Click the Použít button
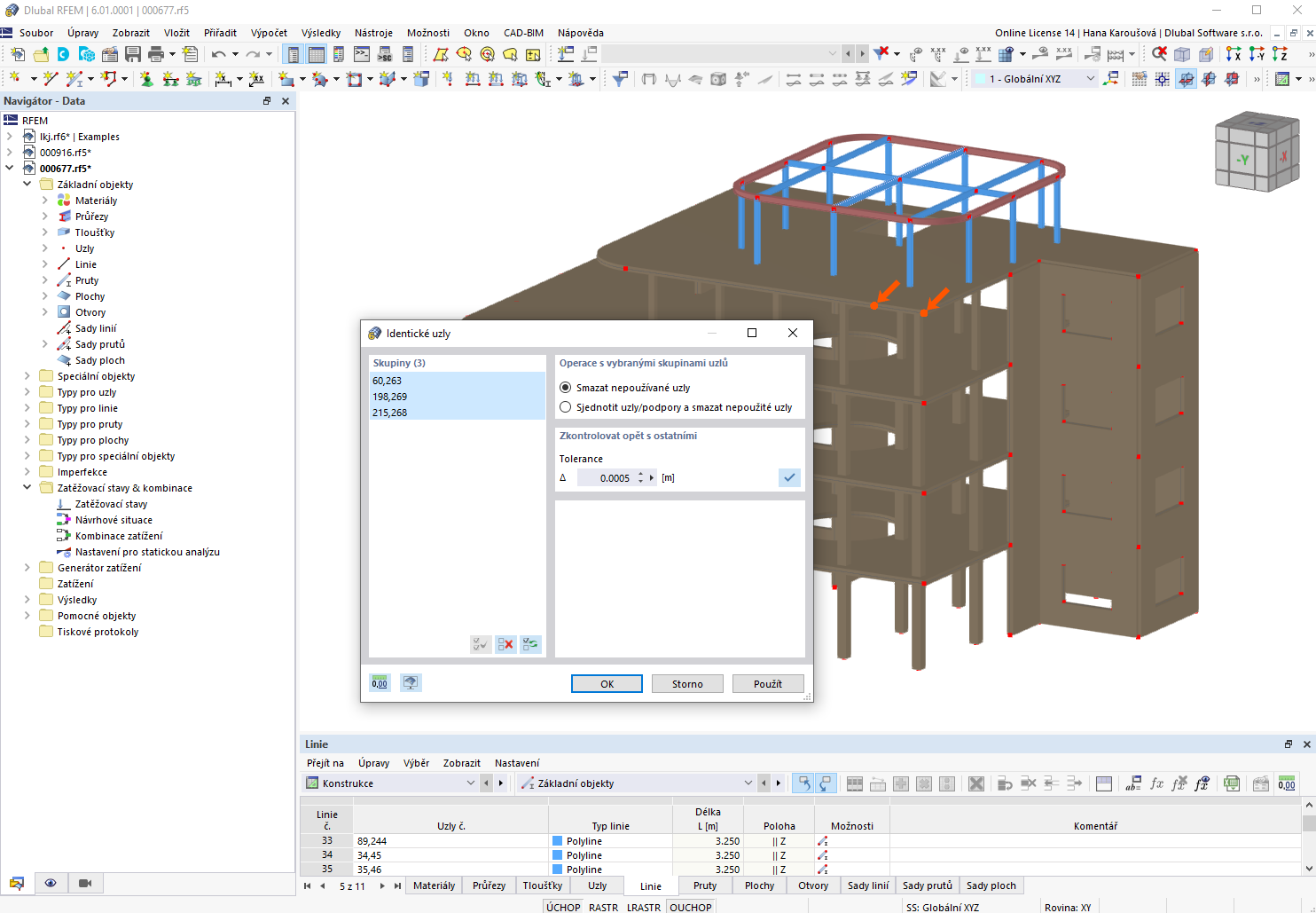1316x913 pixels. tap(768, 684)
